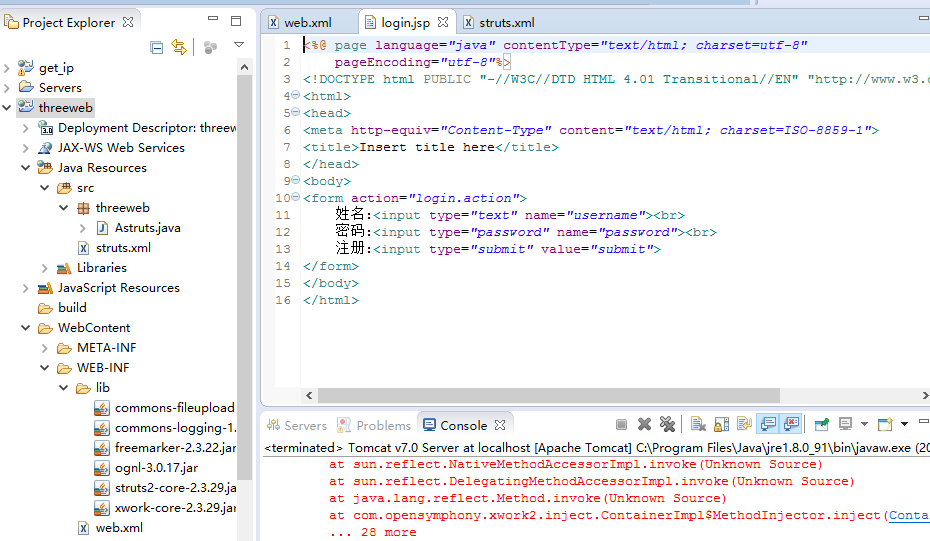Click Collapse All in Project Explorer toolbar
This screenshot has height=541, width=930.
pyautogui.click(x=157, y=47)
